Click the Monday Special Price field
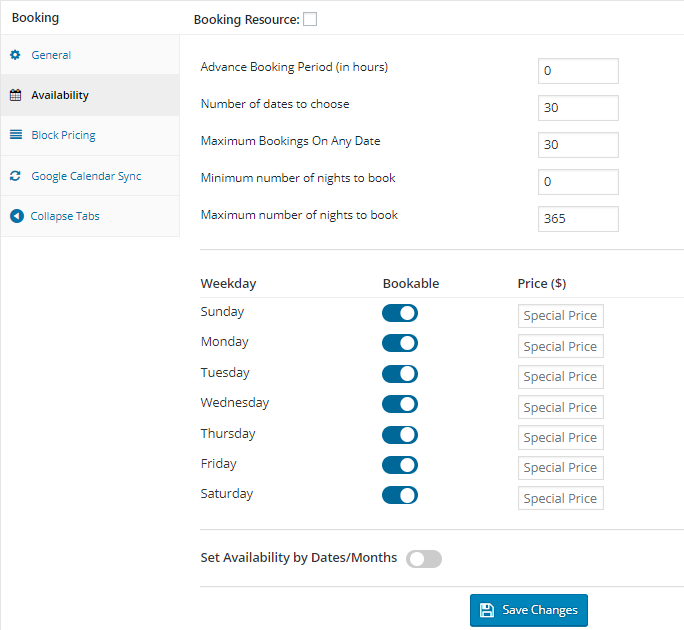The height and width of the screenshot is (630, 684). click(x=560, y=347)
